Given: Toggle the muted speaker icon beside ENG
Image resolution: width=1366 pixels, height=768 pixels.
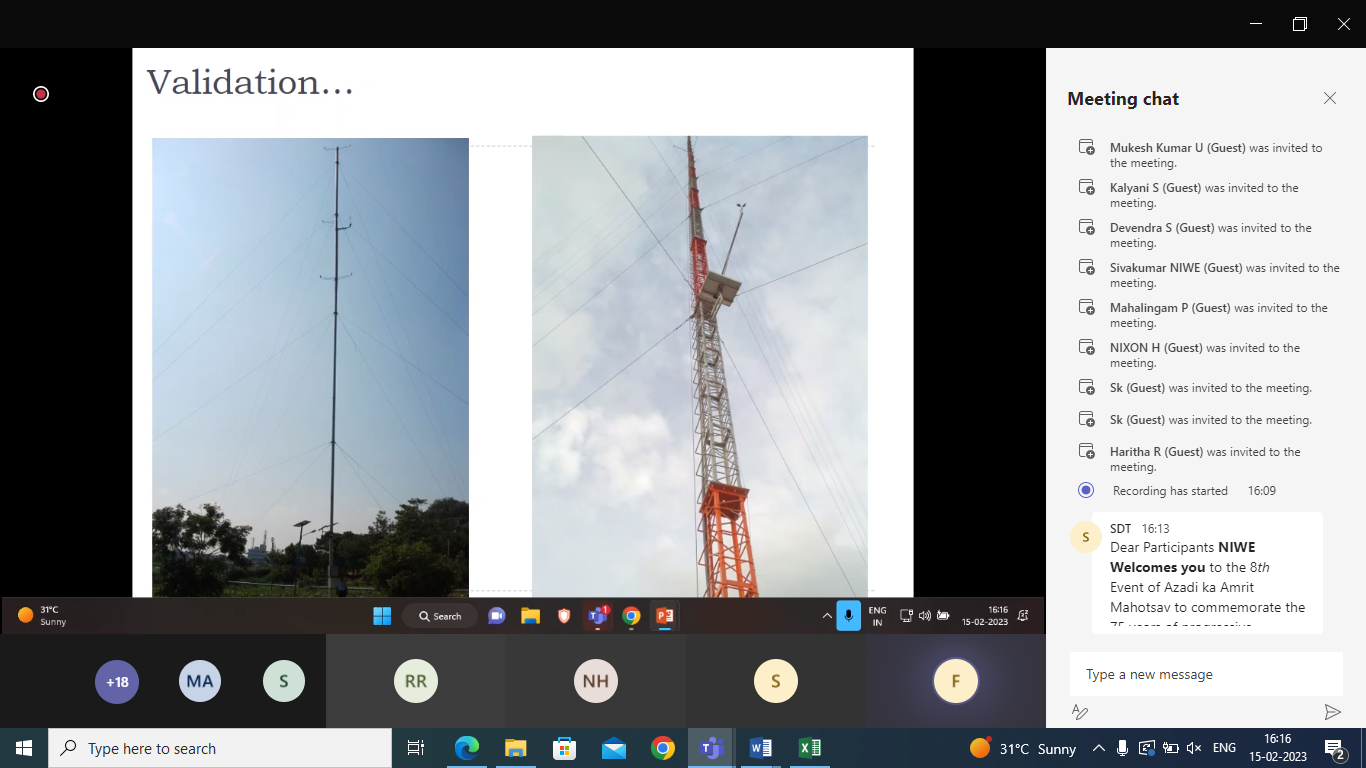Looking at the screenshot, I should pyautogui.click(x=1193, y=748).
